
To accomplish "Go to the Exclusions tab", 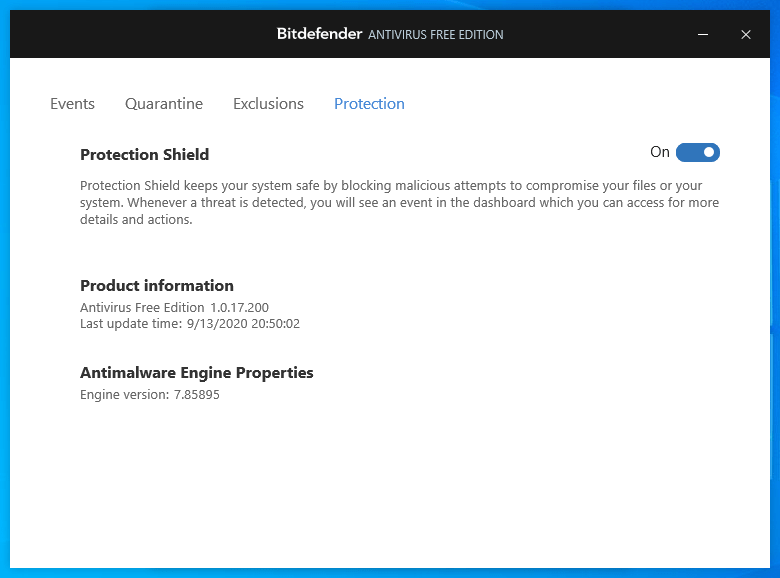I will click(268, 103).
